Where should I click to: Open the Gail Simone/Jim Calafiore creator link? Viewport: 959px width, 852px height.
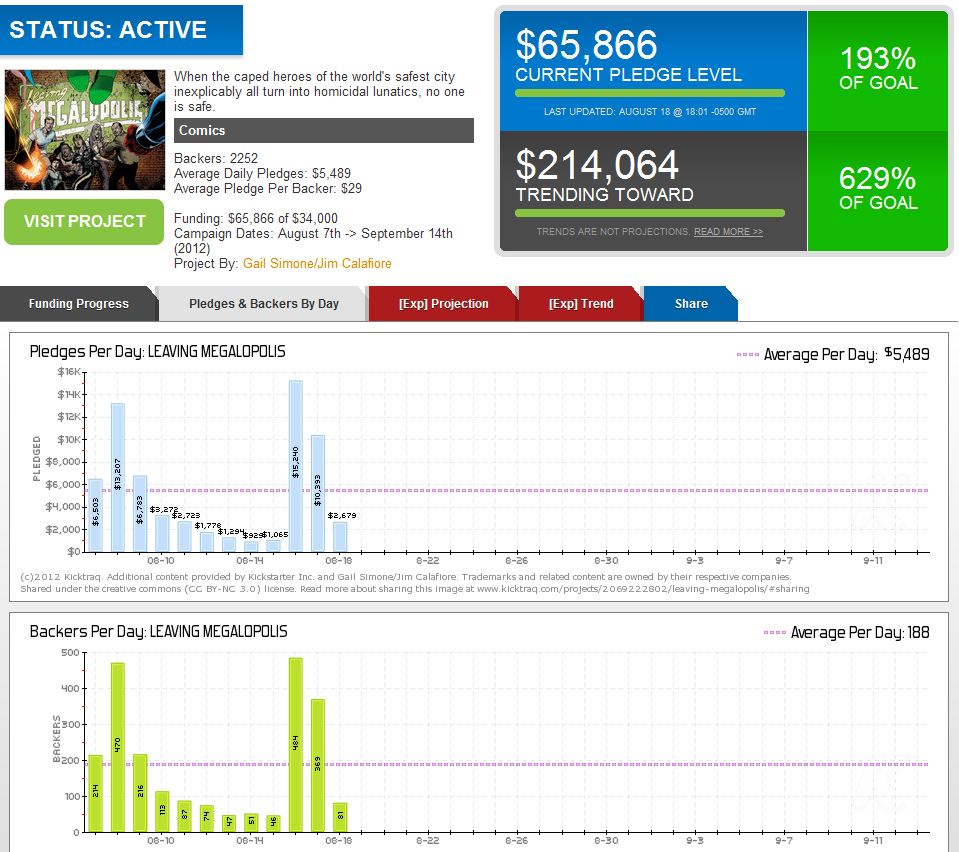[x=317, y=263]
